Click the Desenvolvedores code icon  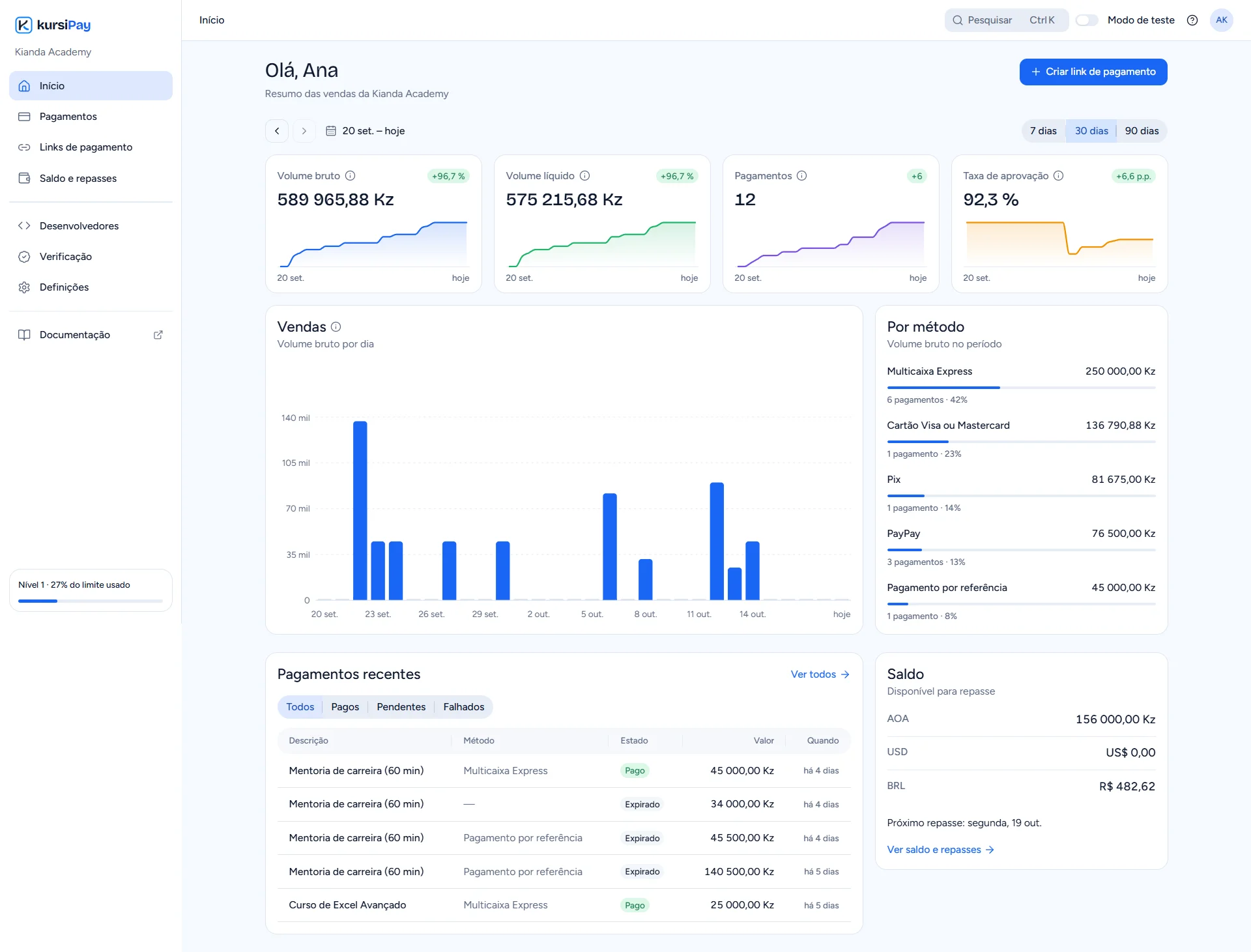[x=24, y=226]
